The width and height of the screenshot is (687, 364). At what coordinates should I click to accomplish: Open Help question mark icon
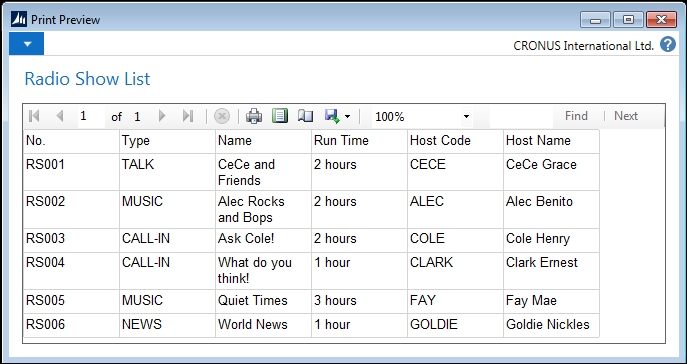(x=668, y=45)
